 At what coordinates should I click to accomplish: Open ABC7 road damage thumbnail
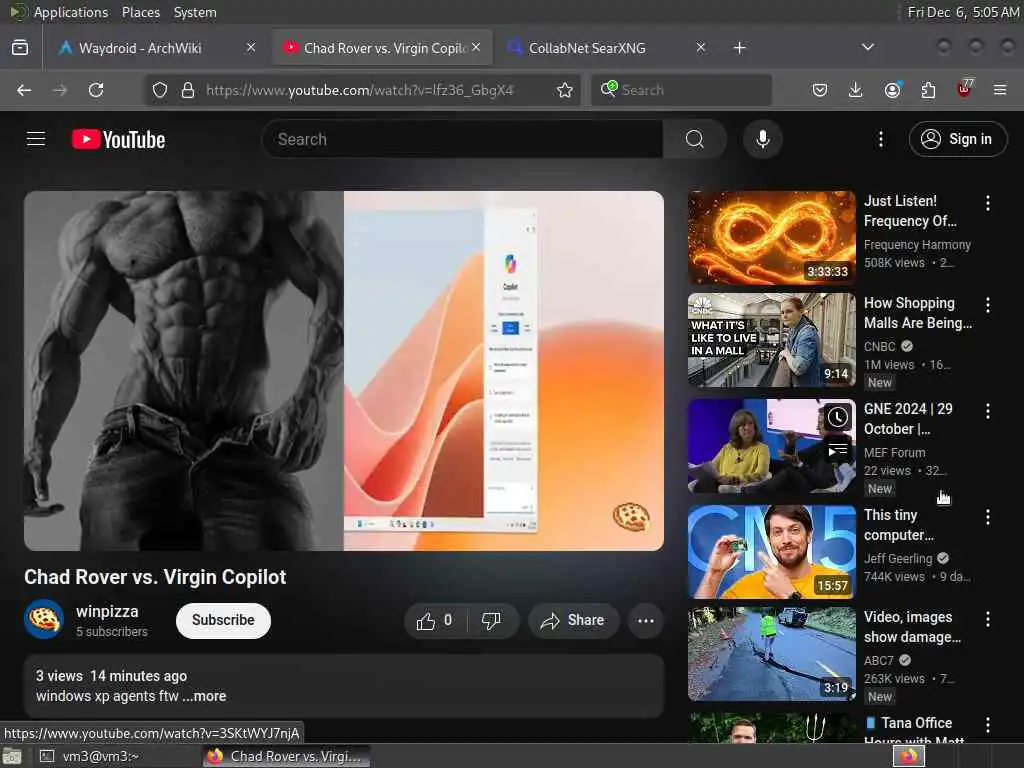point(771,654)
